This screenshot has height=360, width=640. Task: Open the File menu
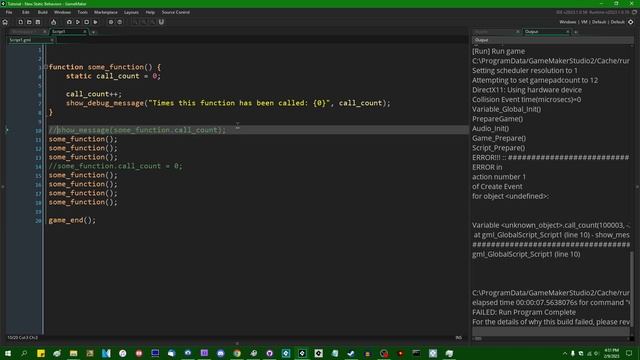click(x=9, y=12)
